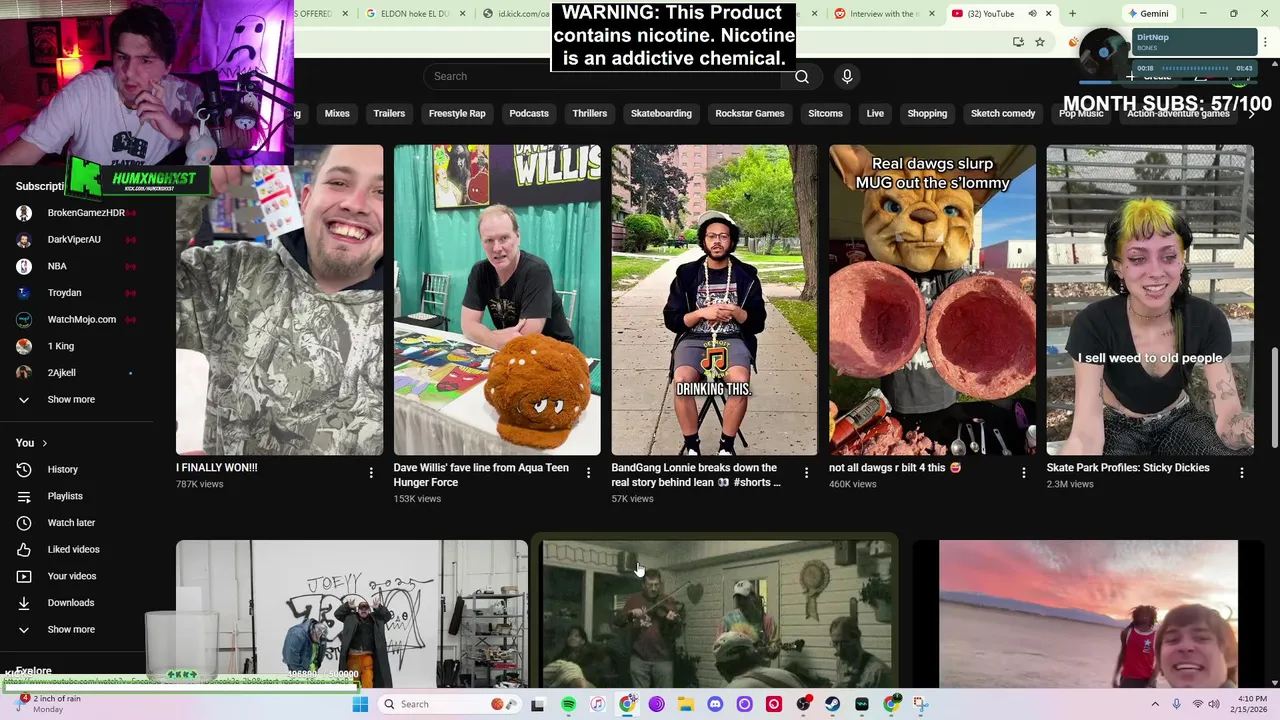Viewport: 1280px width, 720px height.
Task: Show hidden system tray icons
Action: (1155, 704)
